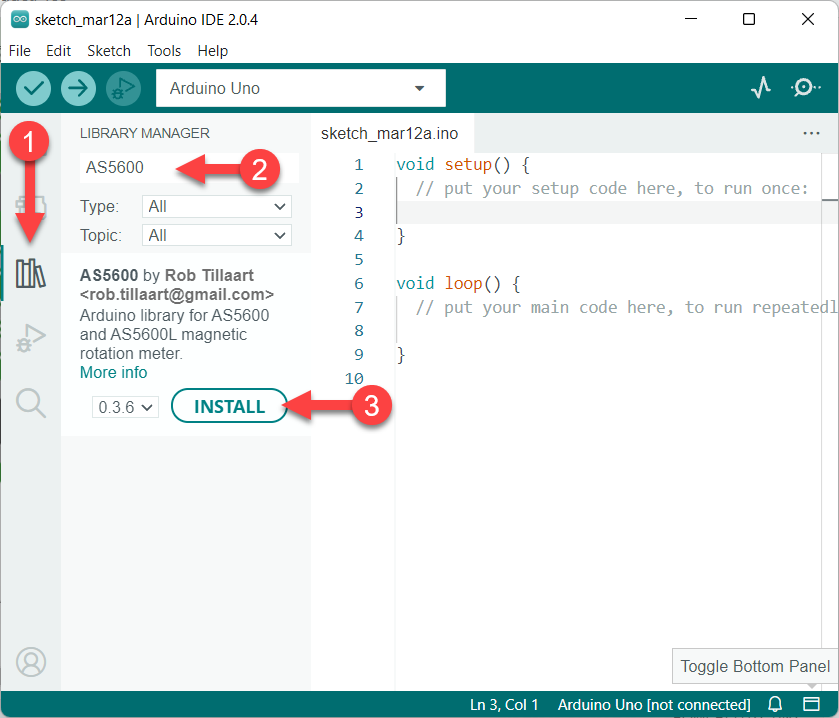Open the user account profile icon

tap(30, 662)
